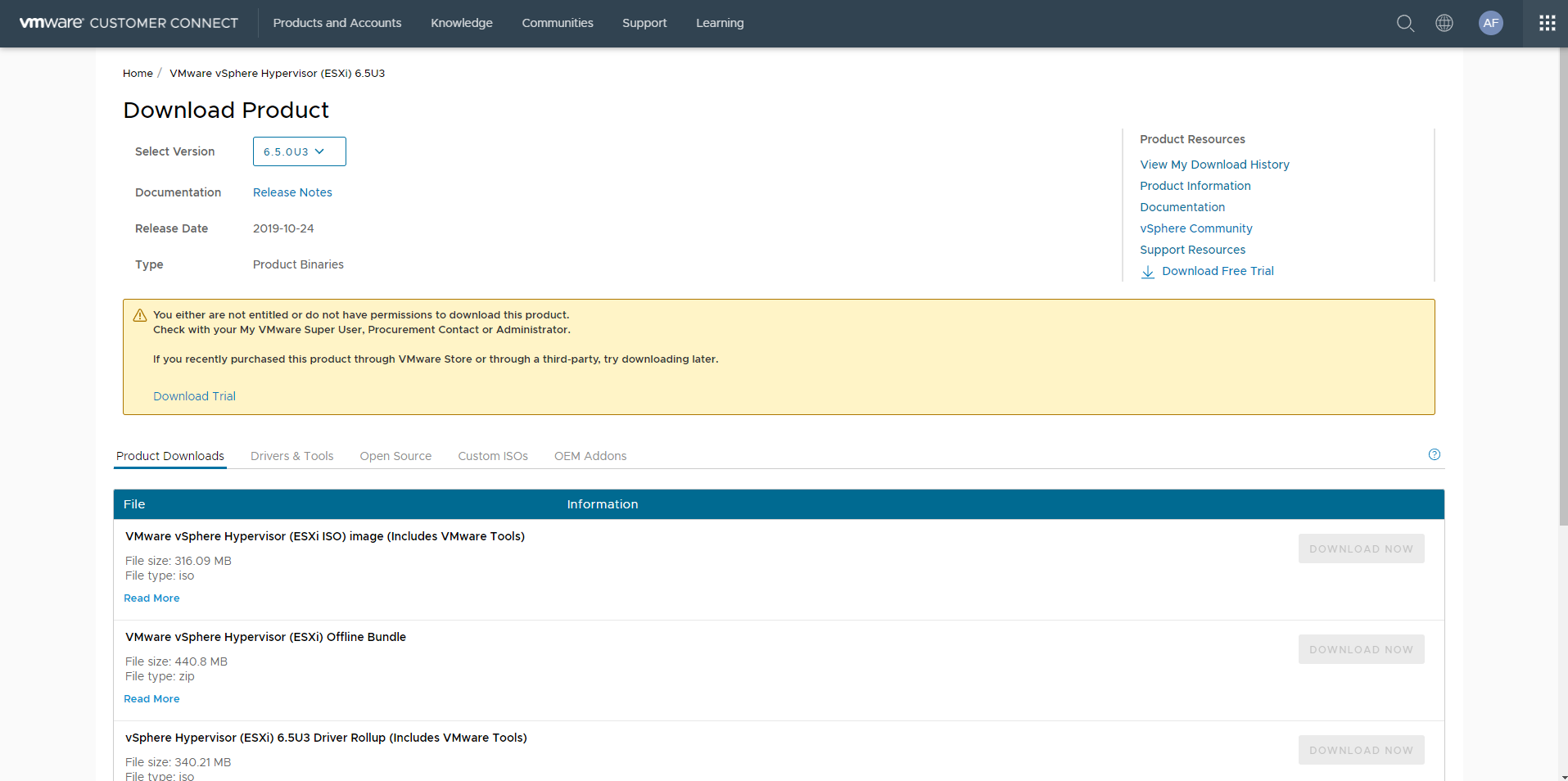Click the VMware vSphere Hypervisor (ESXi) 6.5U3 breadcrumb
This screenshot has width=1568, height=781.
coord(277,74)
